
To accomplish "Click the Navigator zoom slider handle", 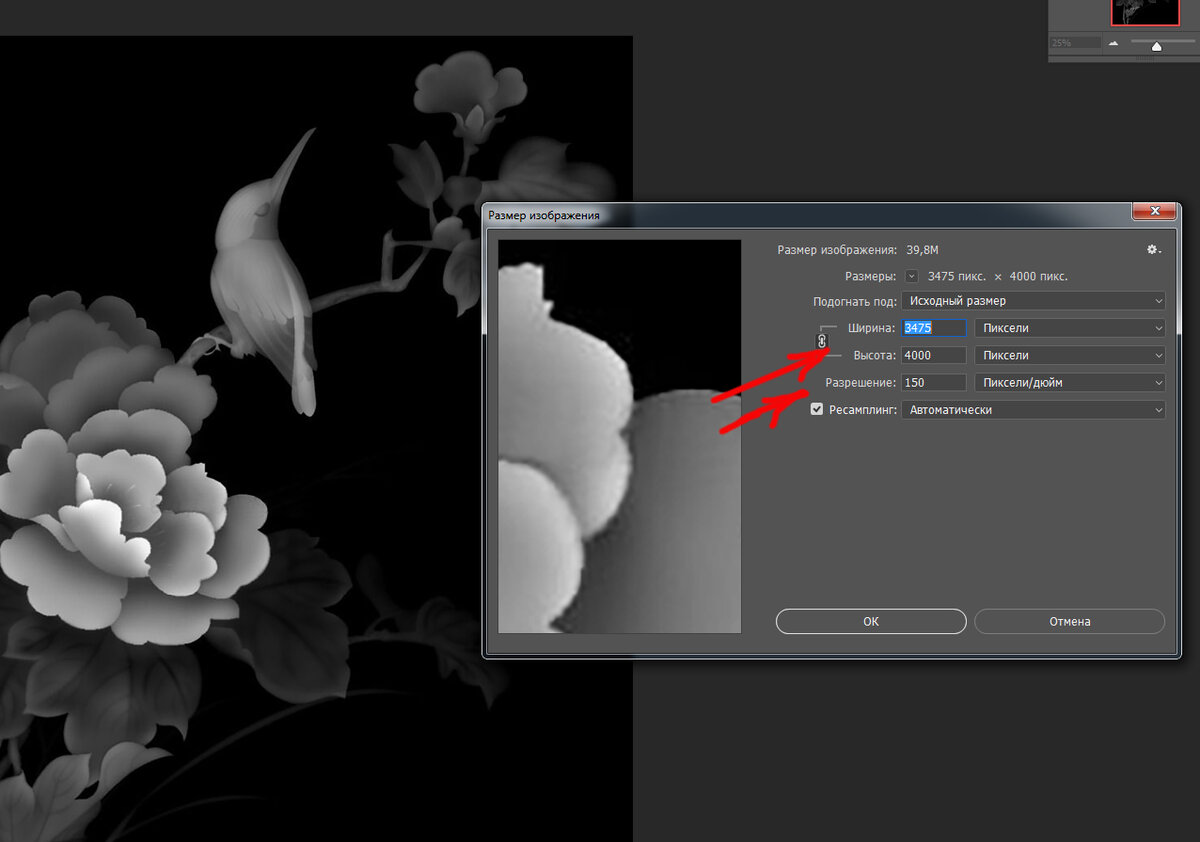I will coord(1157,46).
